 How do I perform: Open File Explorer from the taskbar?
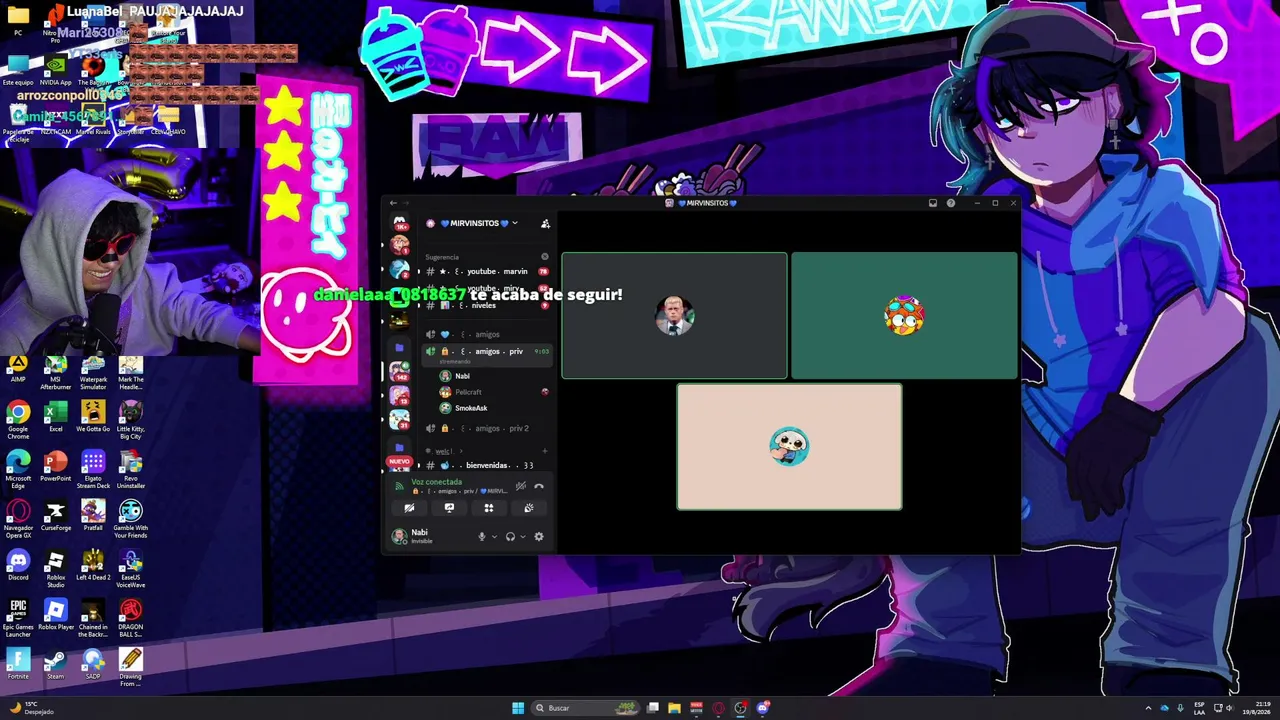point(675,708)
